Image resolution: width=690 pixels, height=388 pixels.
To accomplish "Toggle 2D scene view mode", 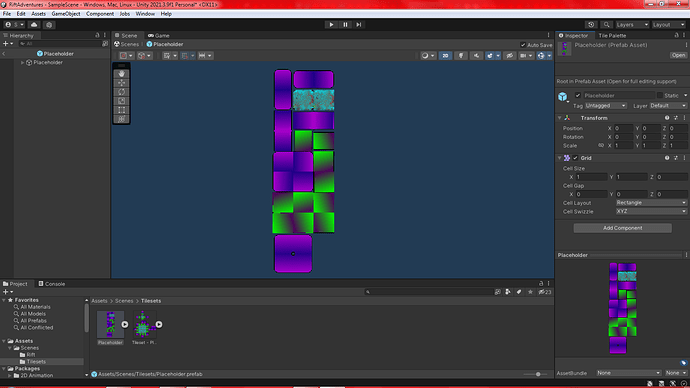I will click(445, 55).
